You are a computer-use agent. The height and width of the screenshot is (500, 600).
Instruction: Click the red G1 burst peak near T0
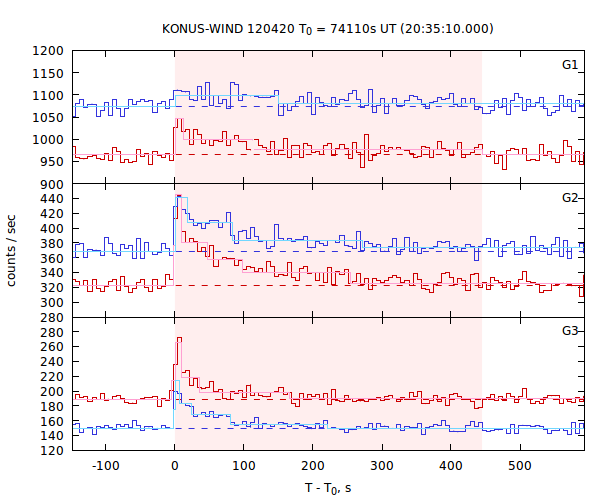[x=179, y=119]
